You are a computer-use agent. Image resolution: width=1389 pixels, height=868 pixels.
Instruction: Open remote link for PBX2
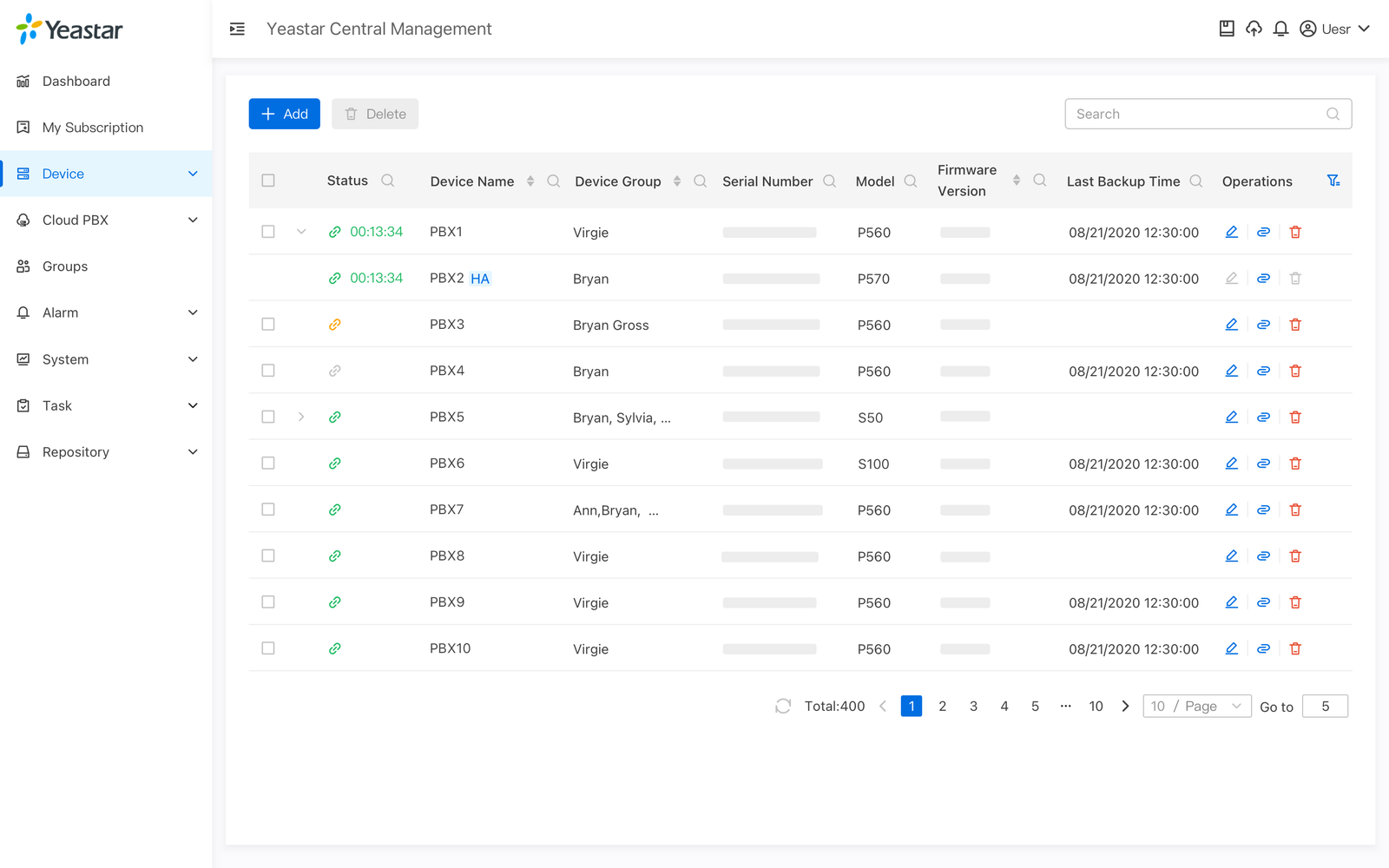tap(1263, 279)
